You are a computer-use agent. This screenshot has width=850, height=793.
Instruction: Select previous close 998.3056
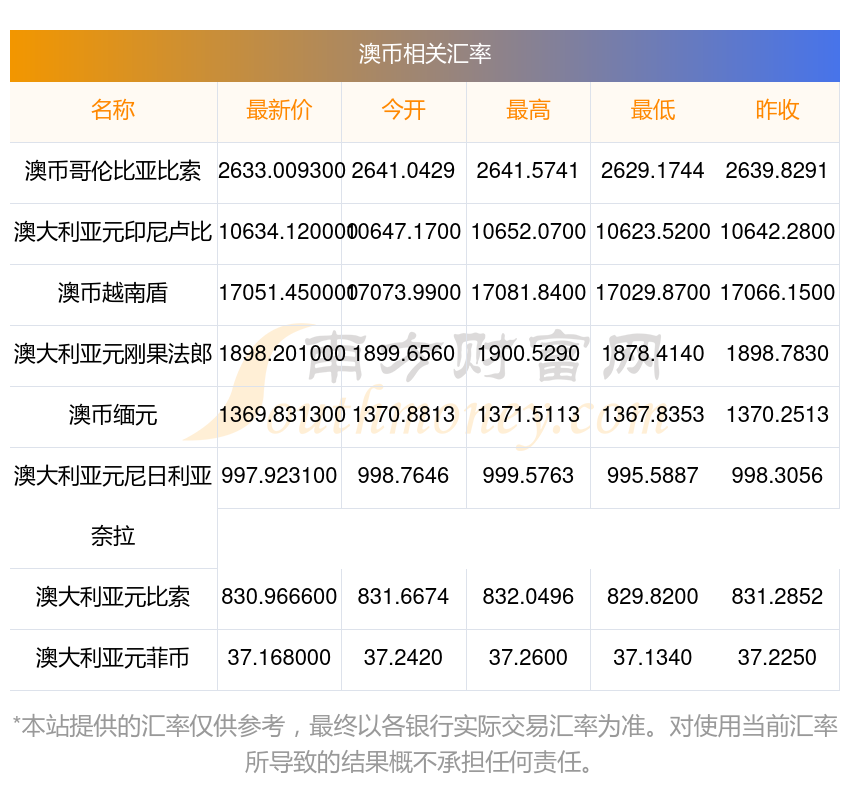pos(777,475)
